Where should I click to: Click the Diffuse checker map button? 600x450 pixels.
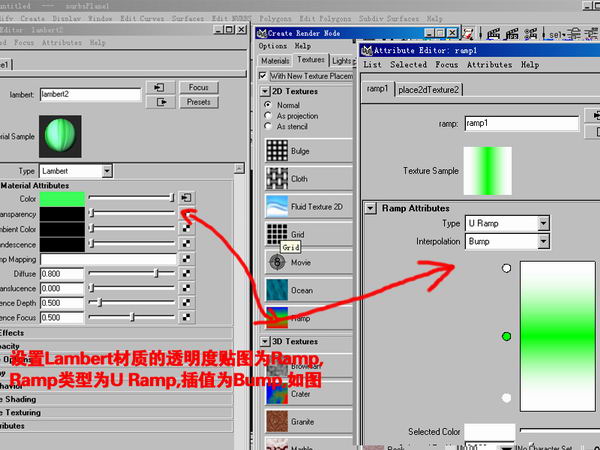coord(186,274)
